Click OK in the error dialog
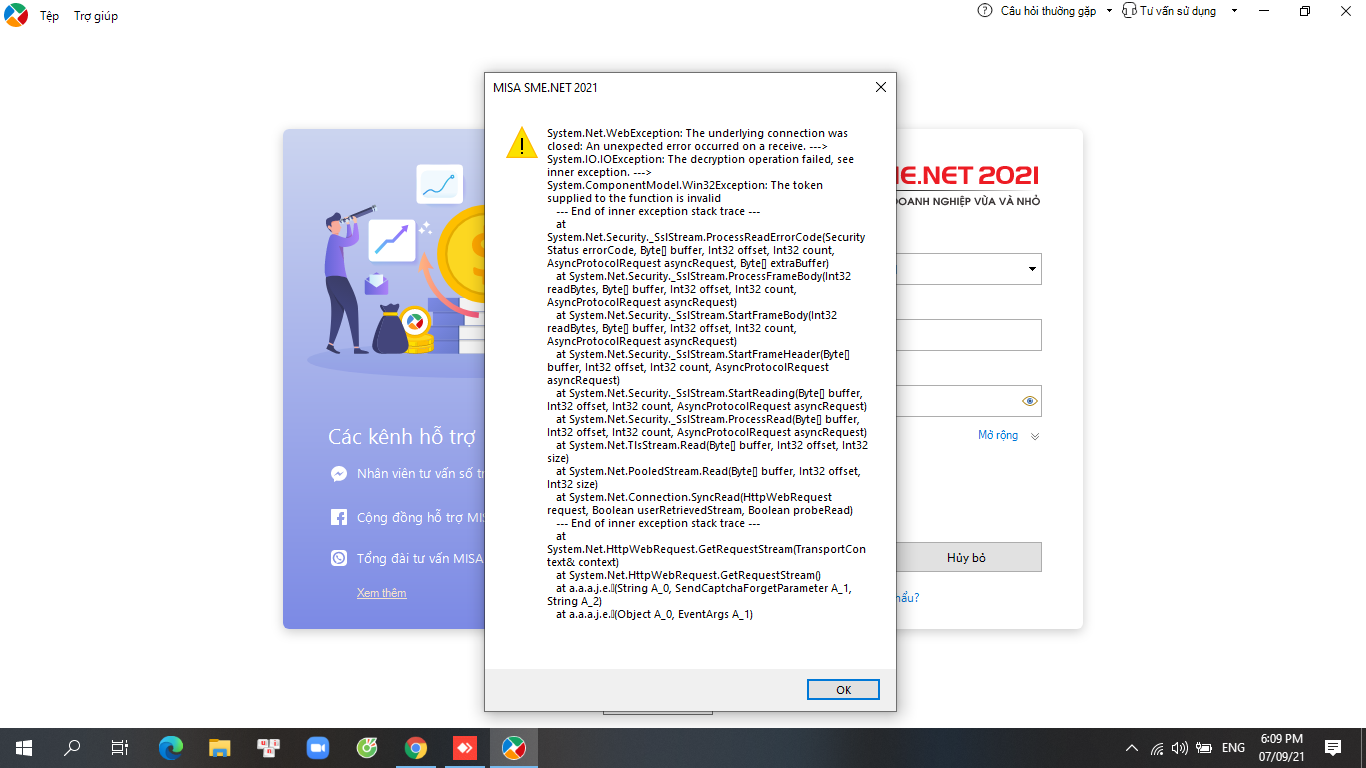 (843, 690)
